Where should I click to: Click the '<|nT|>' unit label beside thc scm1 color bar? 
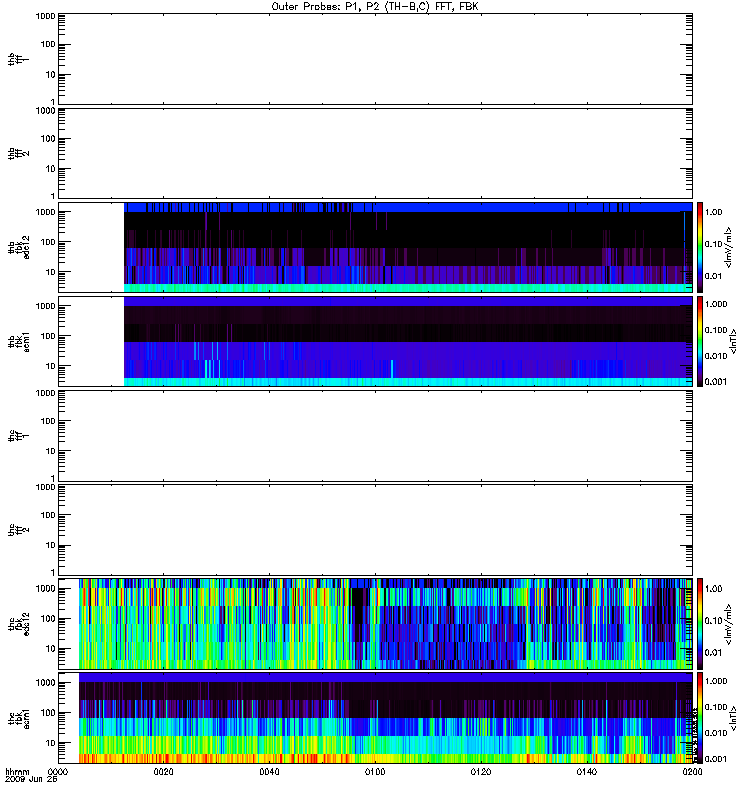coord(733,718)
